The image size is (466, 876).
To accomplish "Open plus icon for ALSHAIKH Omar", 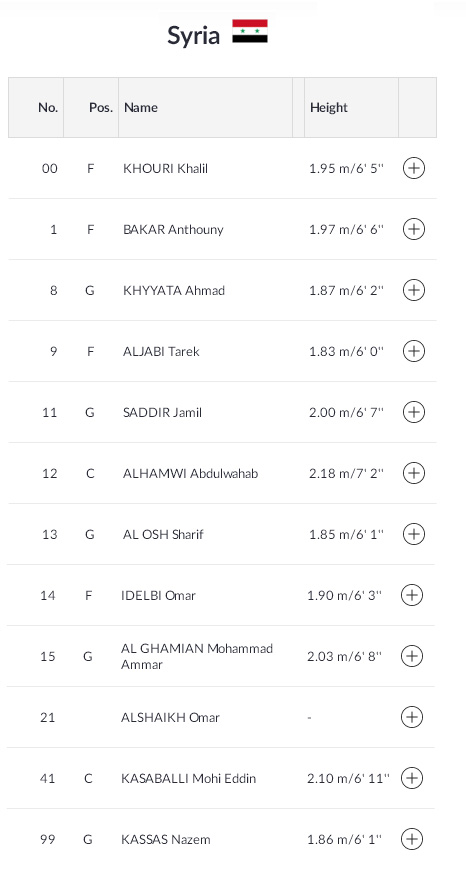I will 412,717.
